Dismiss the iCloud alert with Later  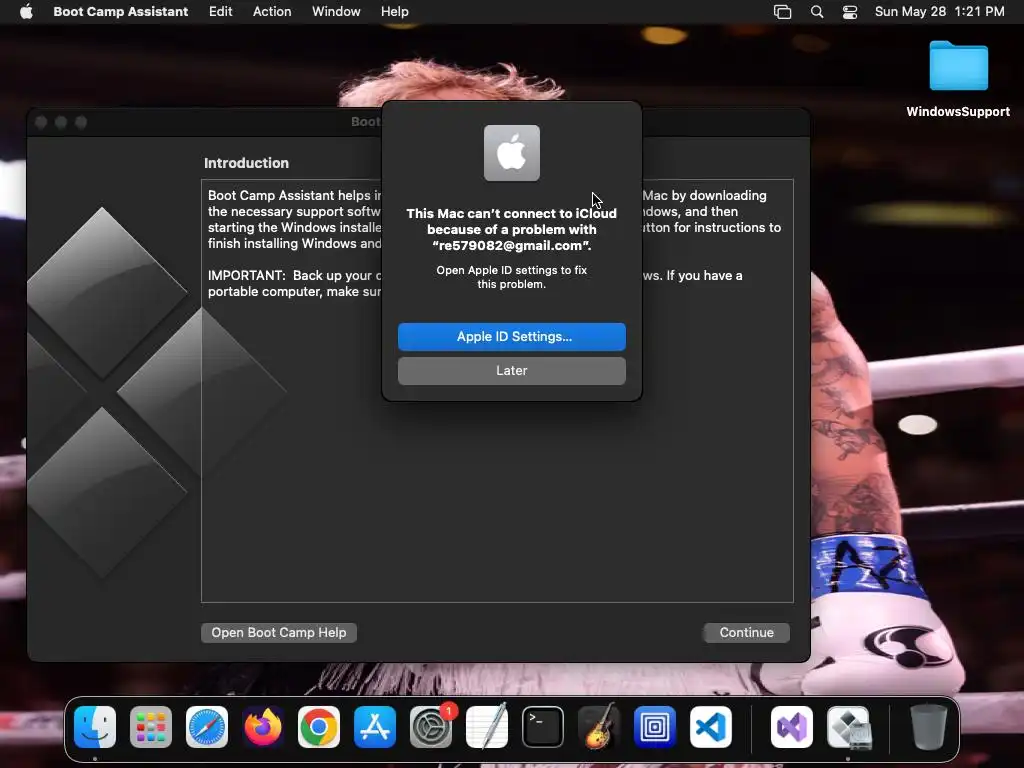tap(511, 370)
